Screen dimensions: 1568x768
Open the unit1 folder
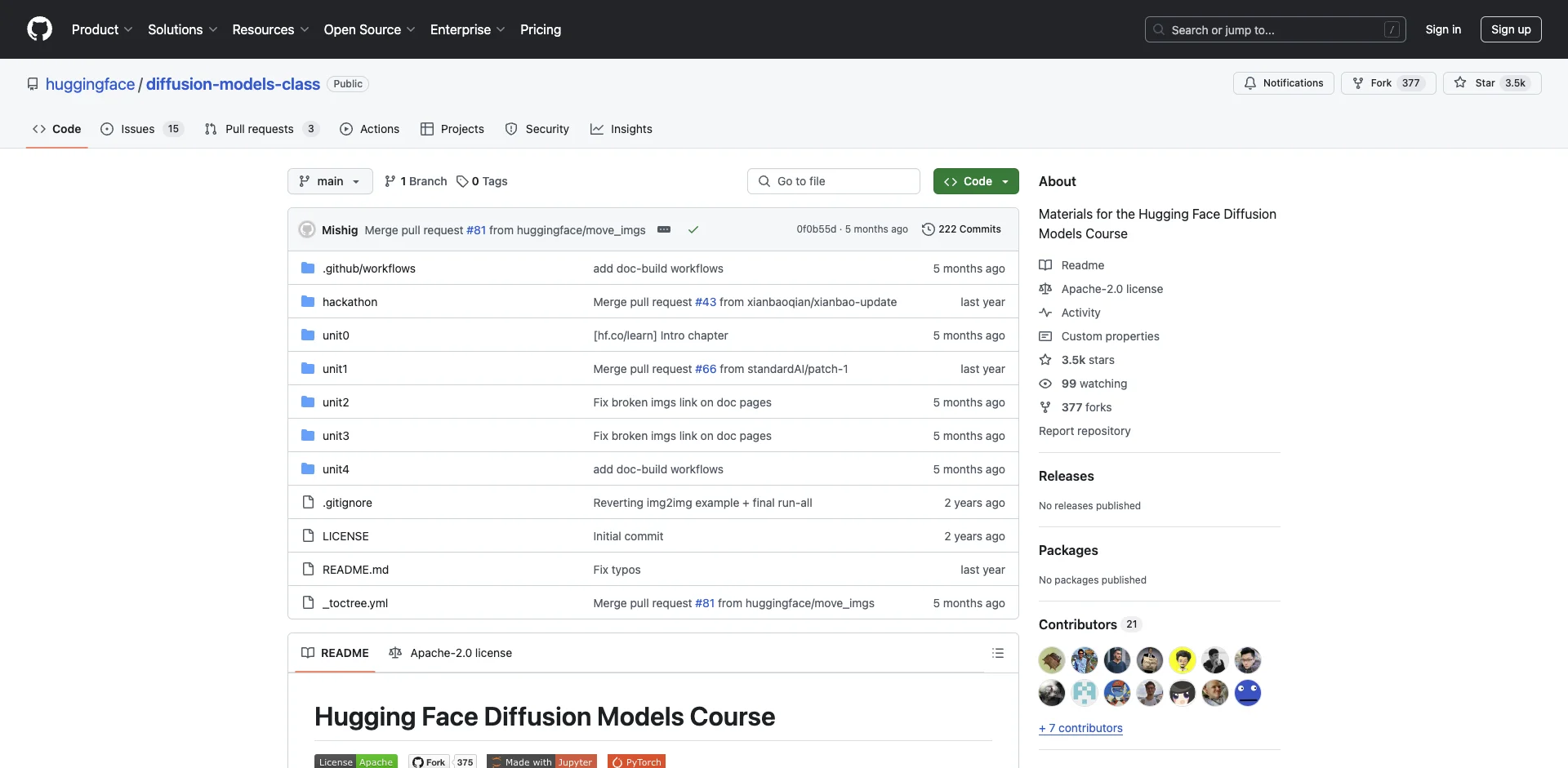pyautogui.click(x=335, y=369)
